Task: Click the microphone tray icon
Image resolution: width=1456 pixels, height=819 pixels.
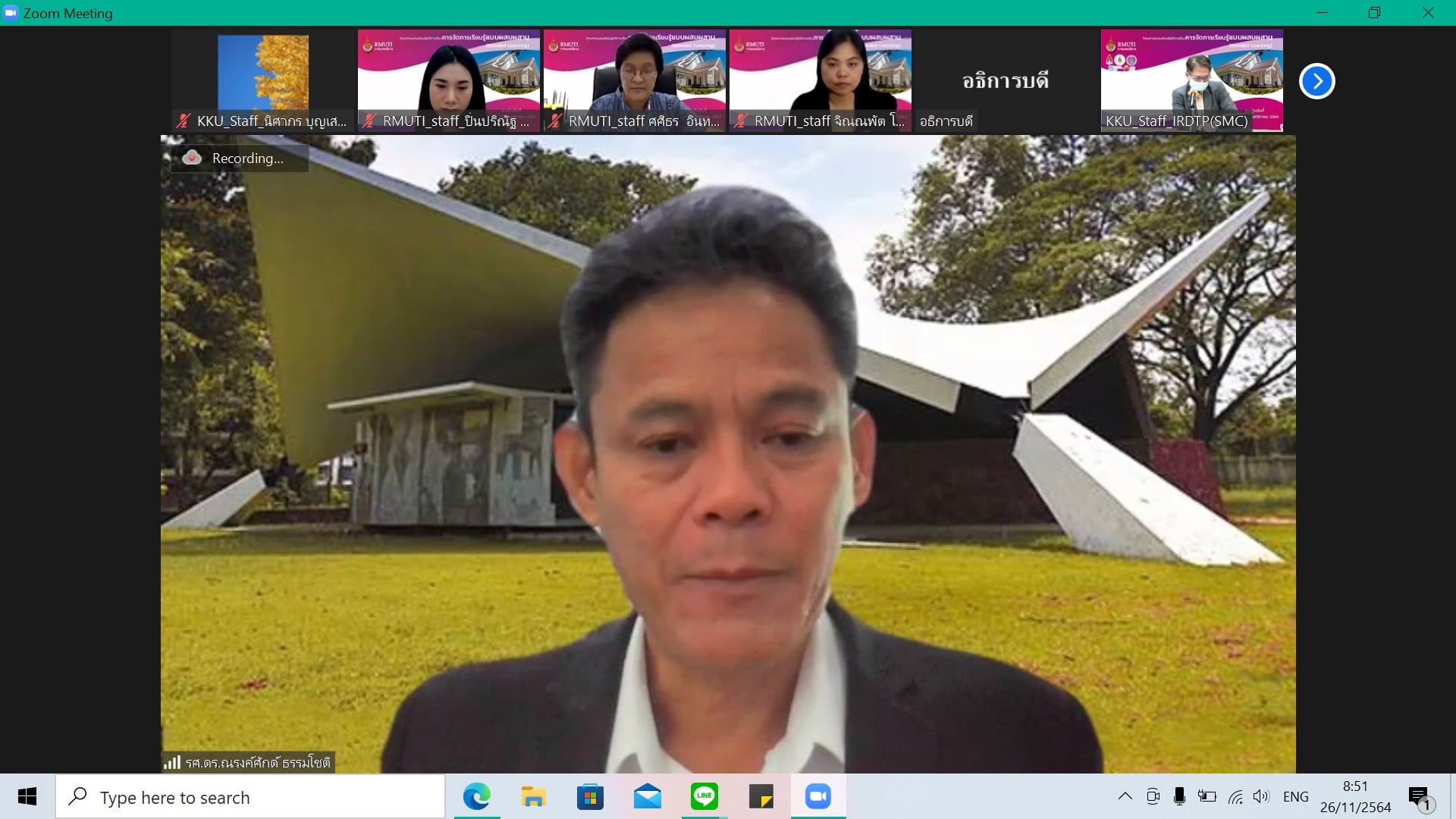Action: [x=1179, y=796]
